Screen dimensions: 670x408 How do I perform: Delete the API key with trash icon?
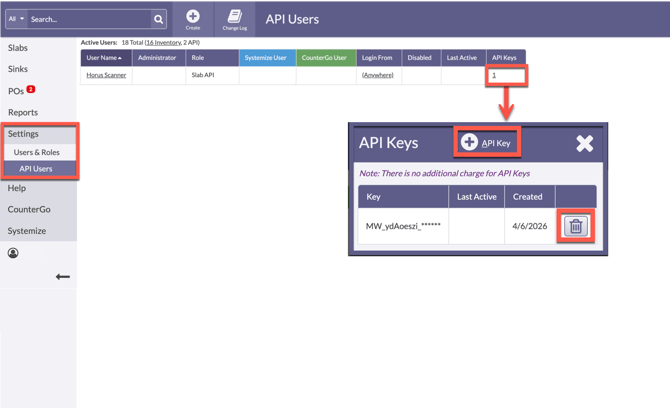pos(576,226)
